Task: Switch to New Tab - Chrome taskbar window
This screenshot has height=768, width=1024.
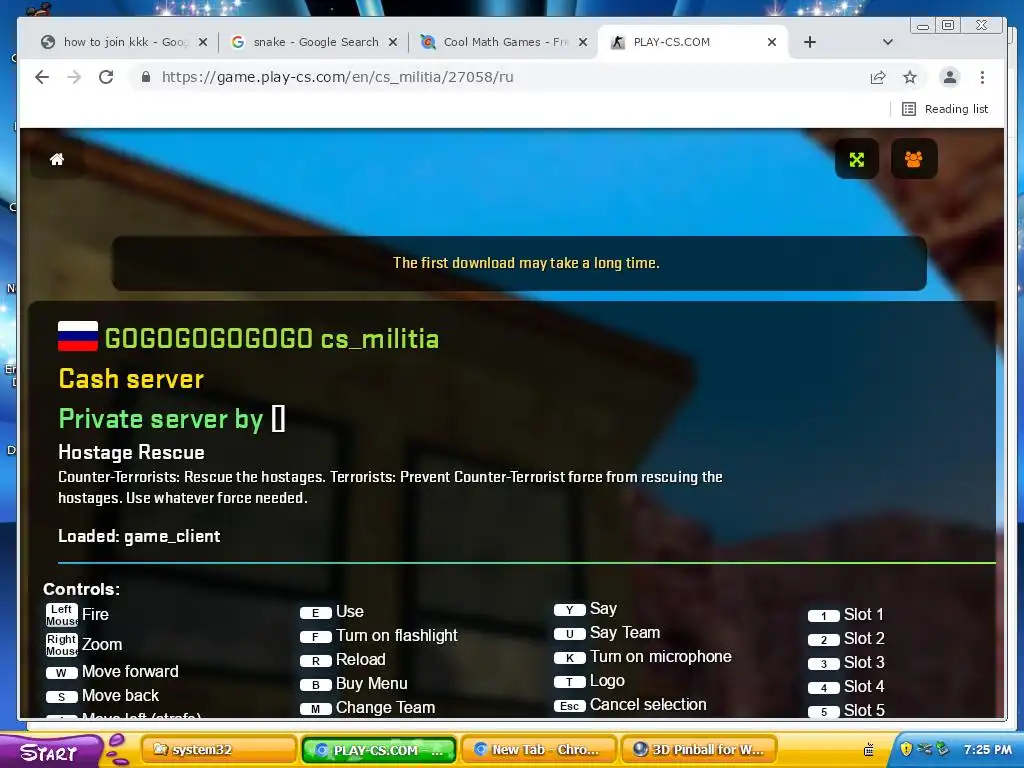Action: click(x=539, y=750)
